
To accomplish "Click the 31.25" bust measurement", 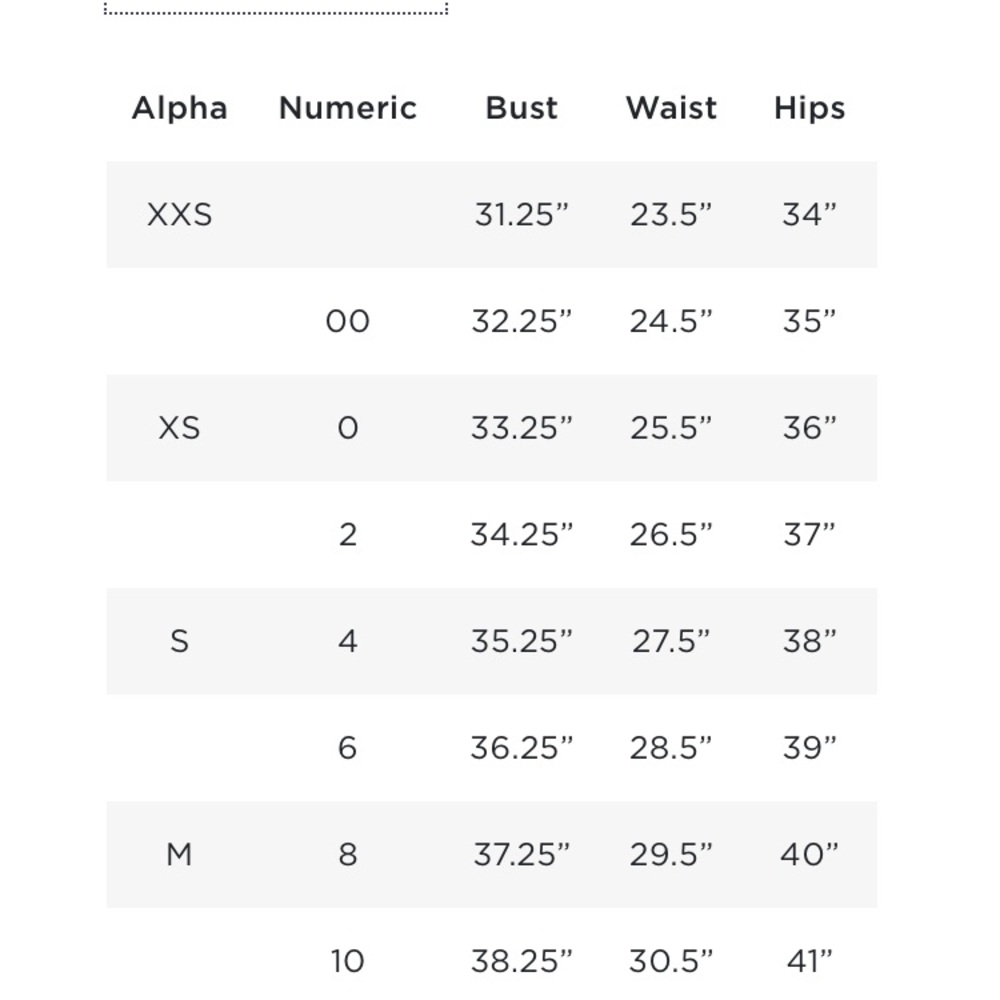I will pyautogui.click(x=521, y=214).
